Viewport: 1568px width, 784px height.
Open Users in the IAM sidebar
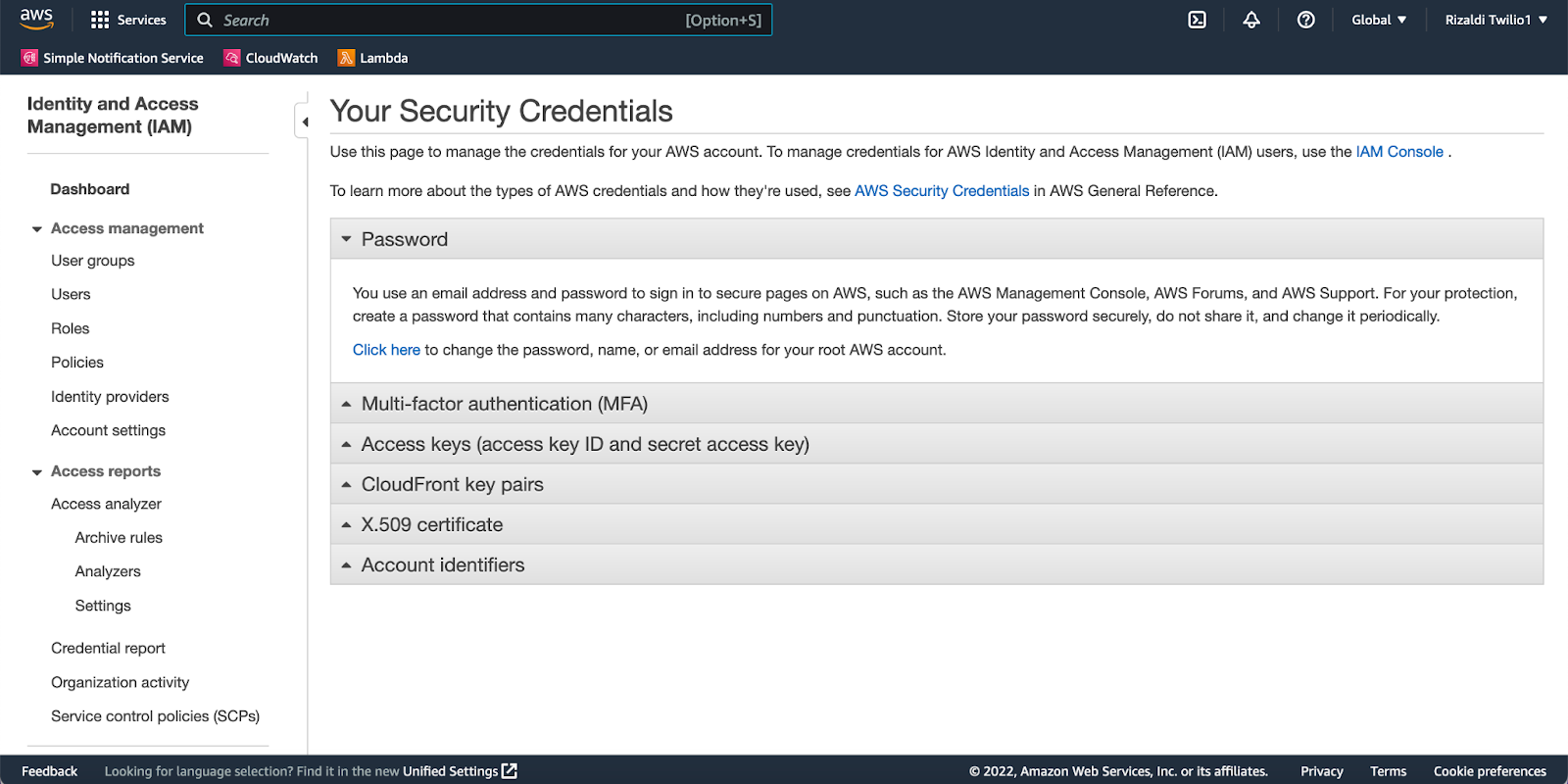[x=71, y=294]
